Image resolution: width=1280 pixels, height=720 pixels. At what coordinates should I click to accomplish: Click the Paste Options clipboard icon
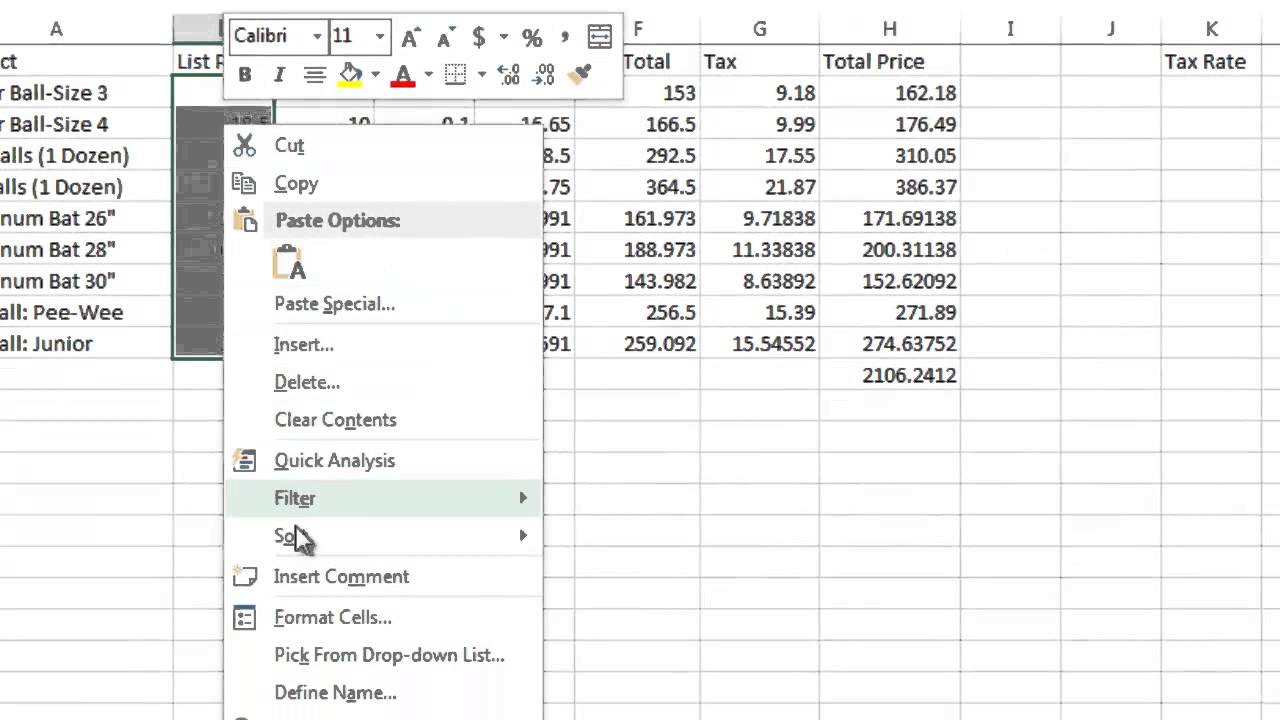point(245,220)
